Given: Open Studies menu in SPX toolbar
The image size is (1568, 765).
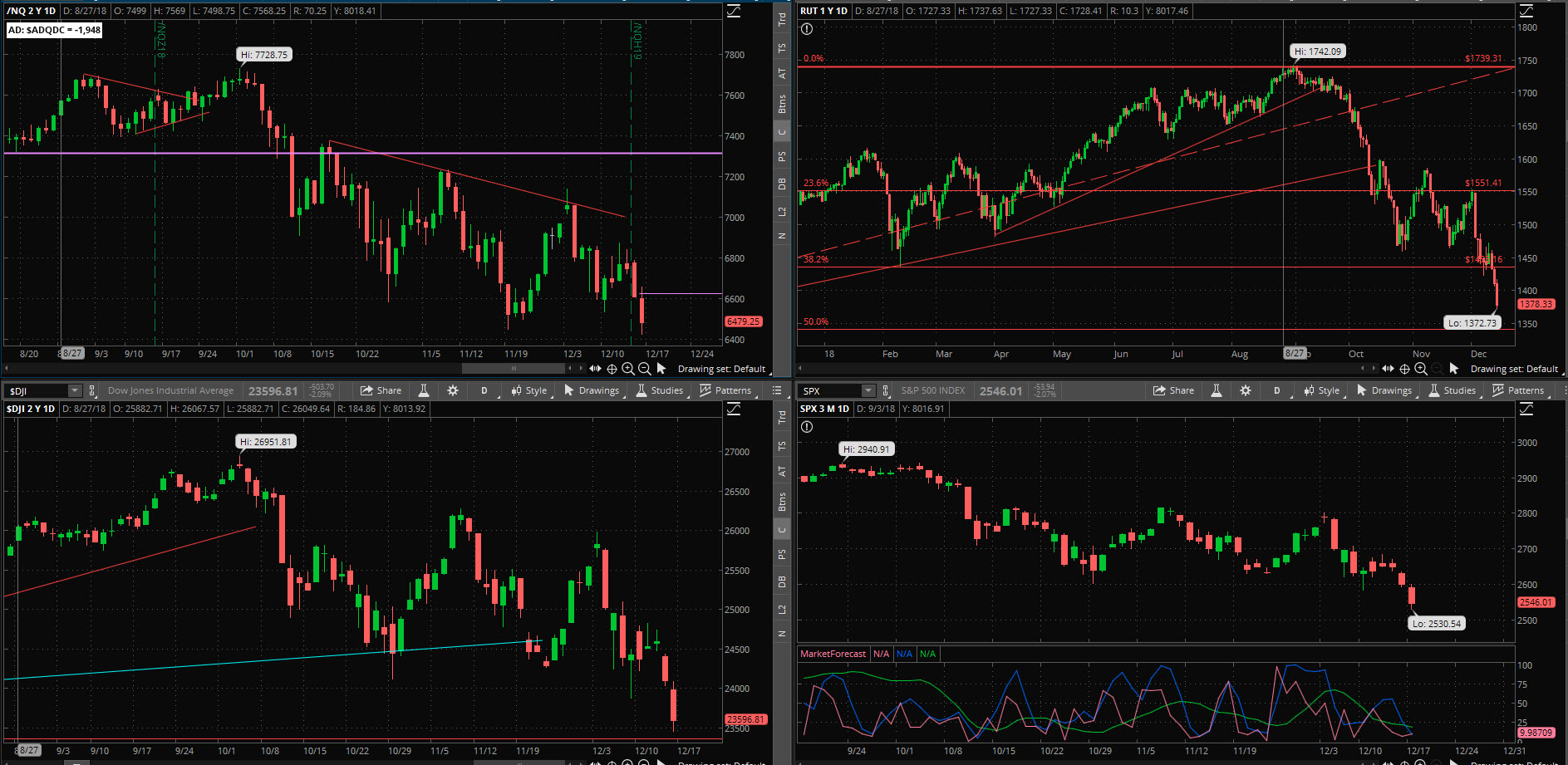Looking at the screenshot, I should click(x=1452, y=390).
